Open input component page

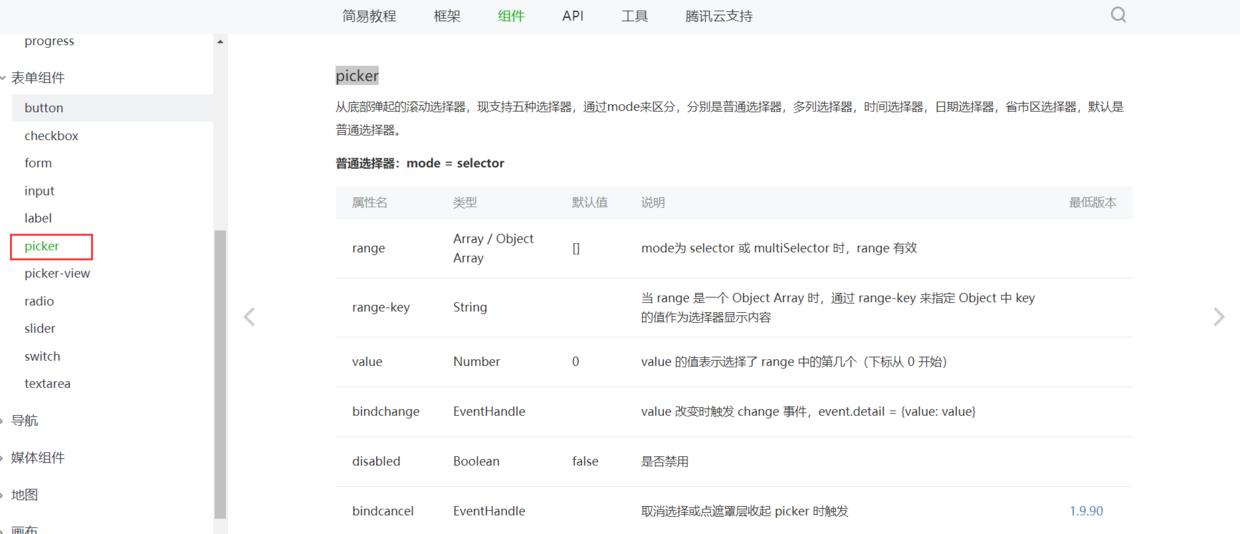tap(39, 191)
